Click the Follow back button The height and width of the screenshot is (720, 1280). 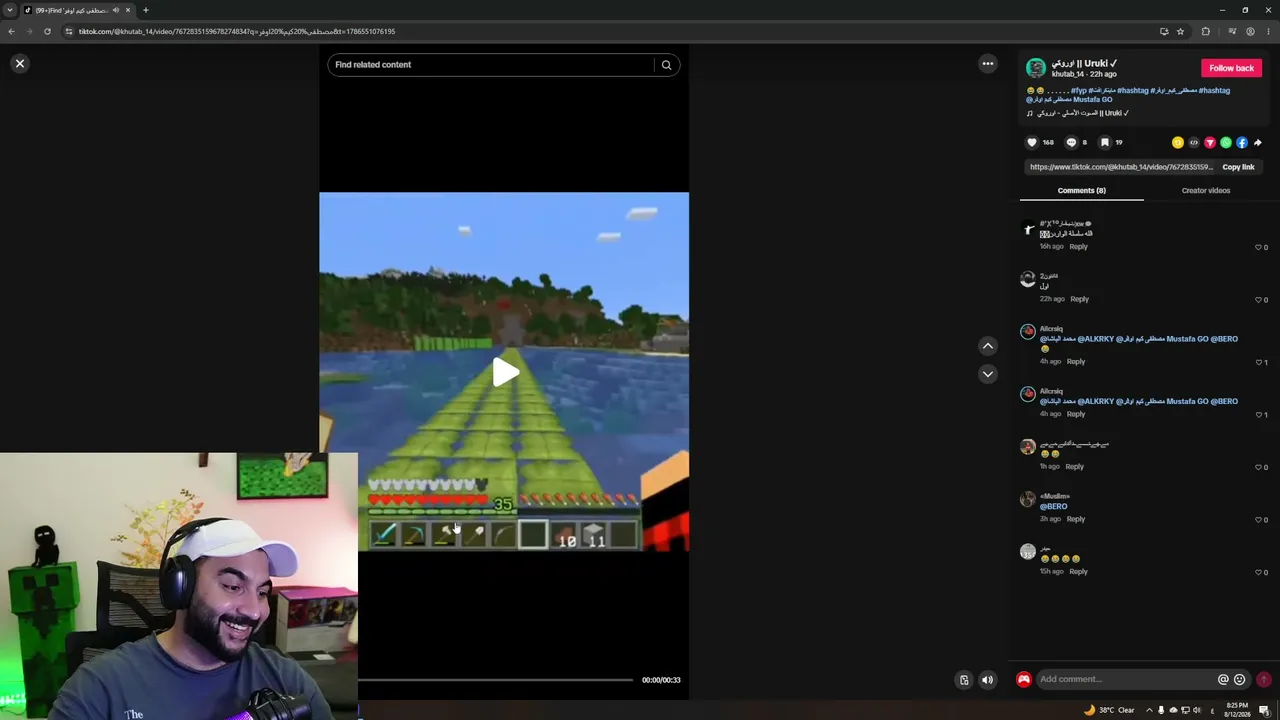tap(1231, 68)
